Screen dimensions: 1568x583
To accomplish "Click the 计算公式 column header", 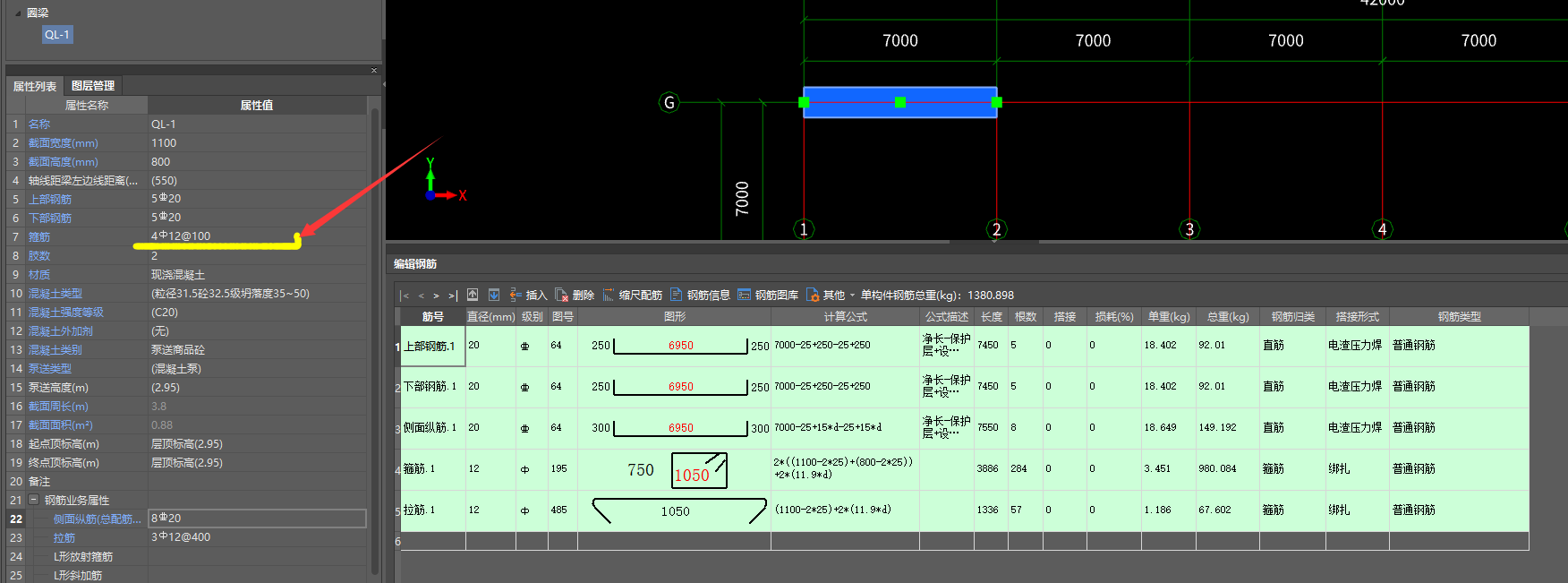I will [x=845, y=317].
